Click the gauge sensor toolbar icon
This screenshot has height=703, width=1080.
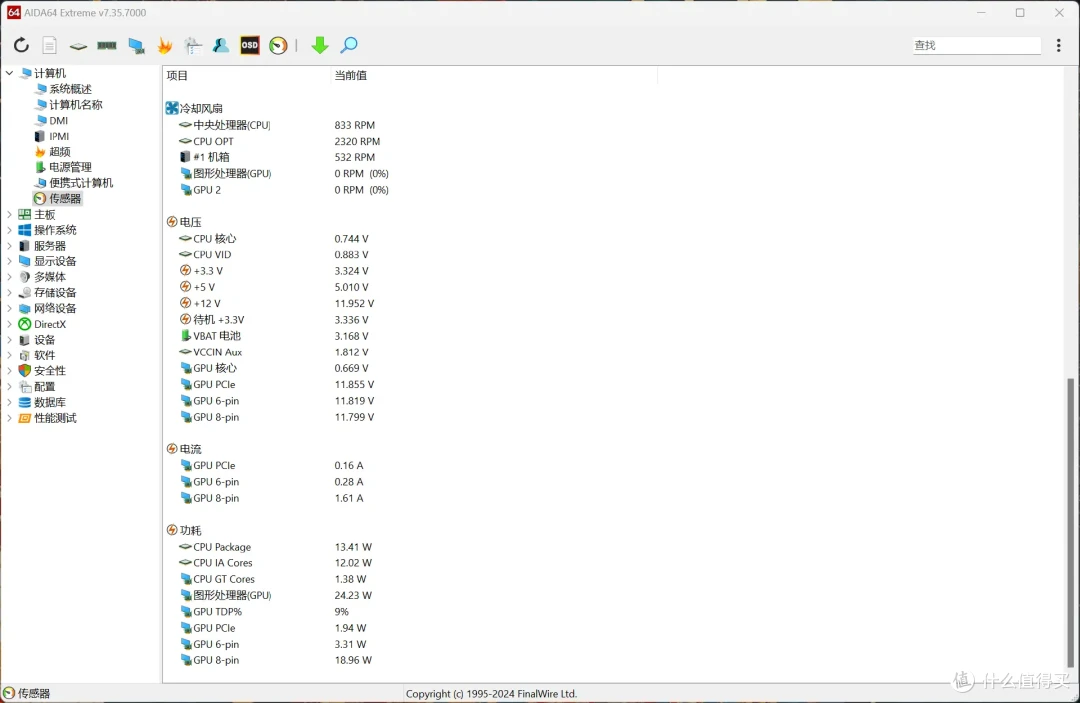tap(278, 45)
